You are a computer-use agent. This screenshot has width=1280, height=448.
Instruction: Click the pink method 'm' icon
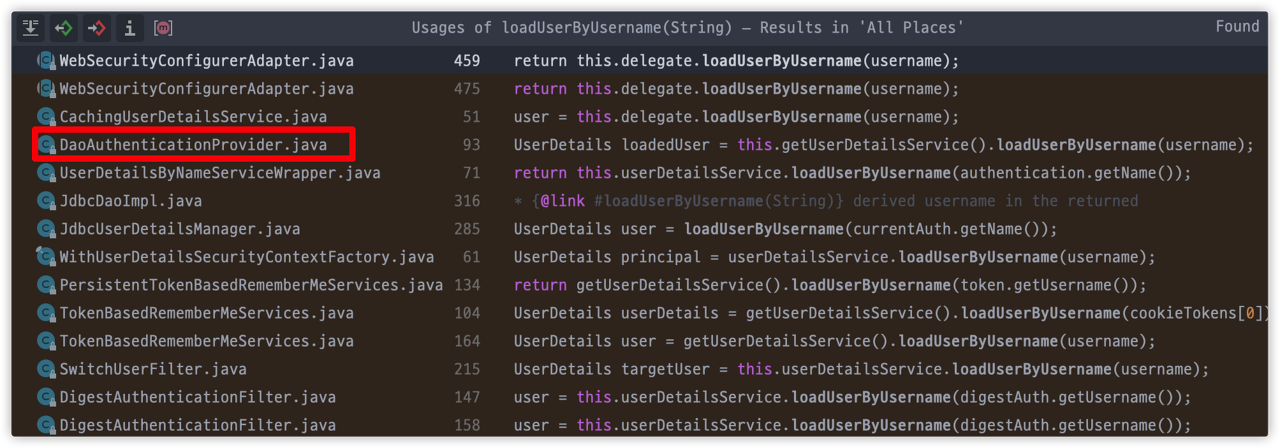pyautogui.click(x=162, y=28)
